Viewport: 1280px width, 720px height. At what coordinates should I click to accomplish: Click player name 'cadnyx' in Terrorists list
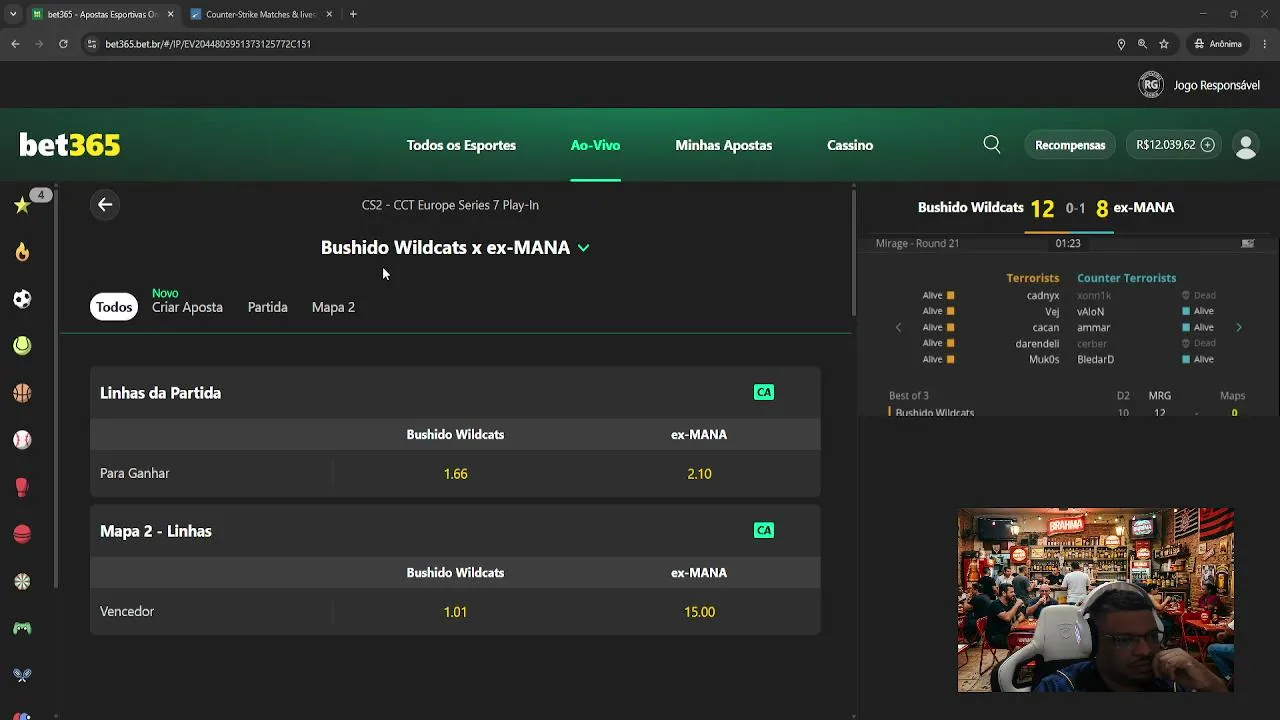1043,295
